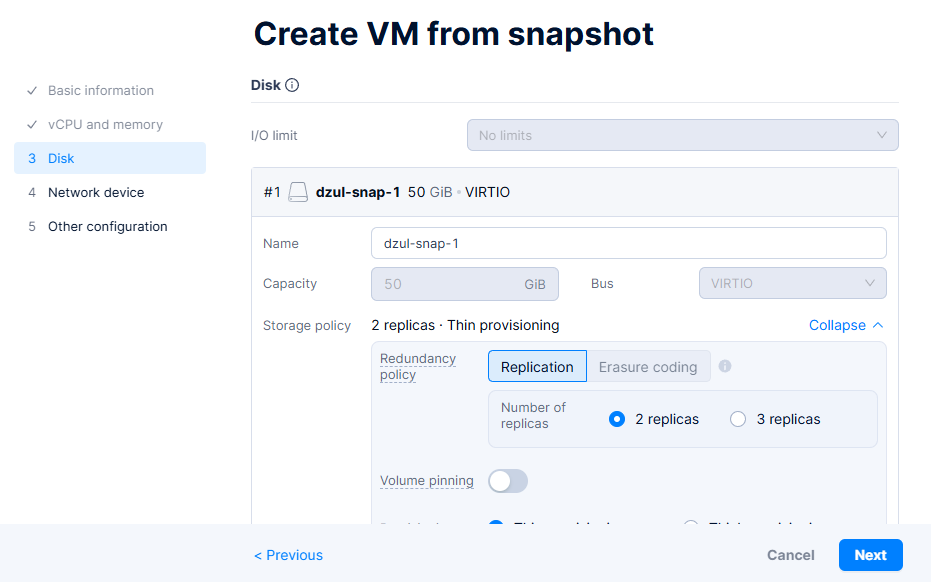The width and height of the screenshot is (931, 582).
Task: Go to the Network device step
Action: (x=96, y=192)
